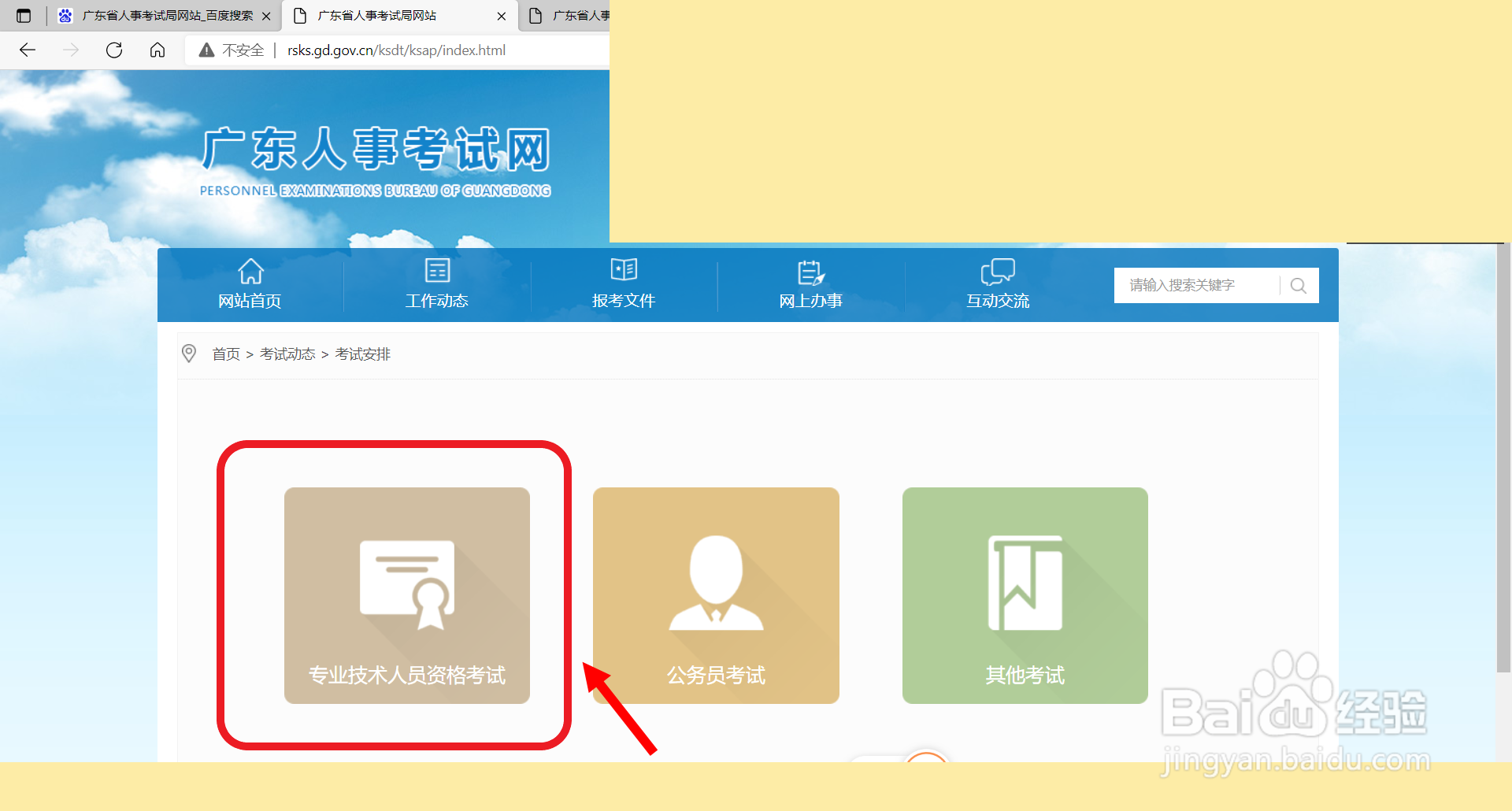Click the form-with-pen icon above 网上办事
The height and width of the screenshot is (811, 1512).
pos(811,272)
